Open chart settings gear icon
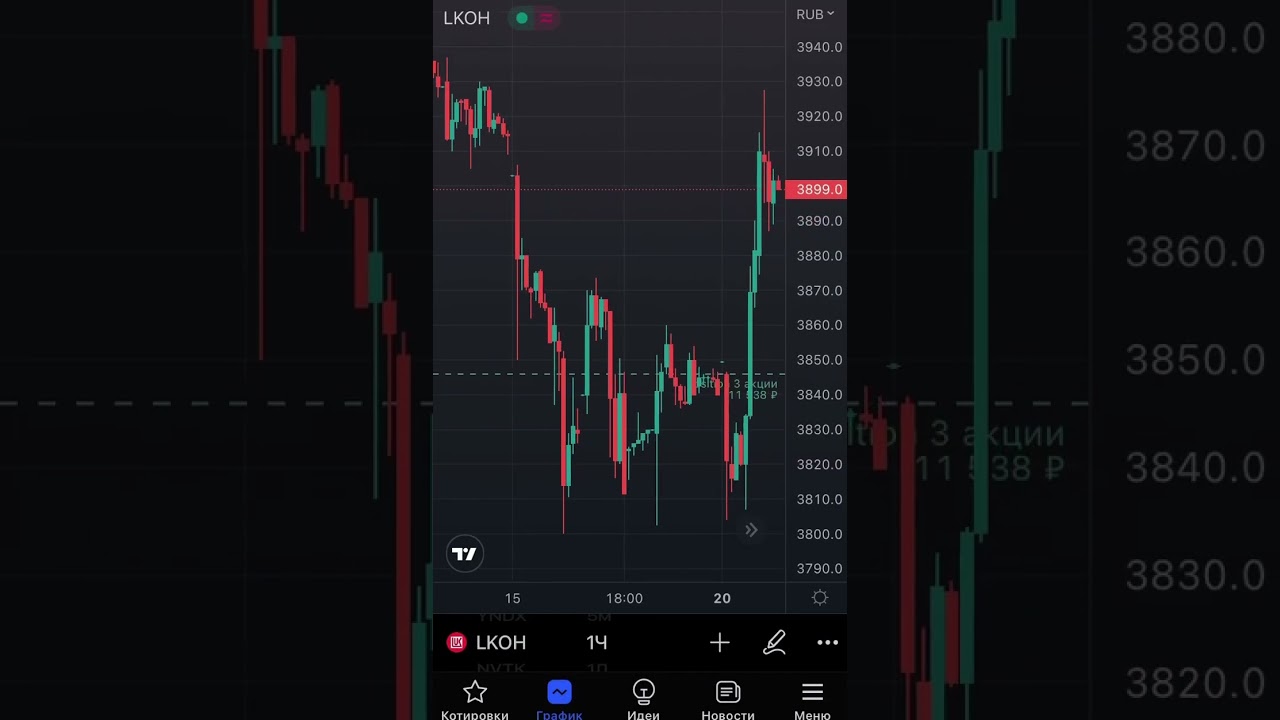The width and height of the screenshot is (1280, 720). click(x=820, y=598)
